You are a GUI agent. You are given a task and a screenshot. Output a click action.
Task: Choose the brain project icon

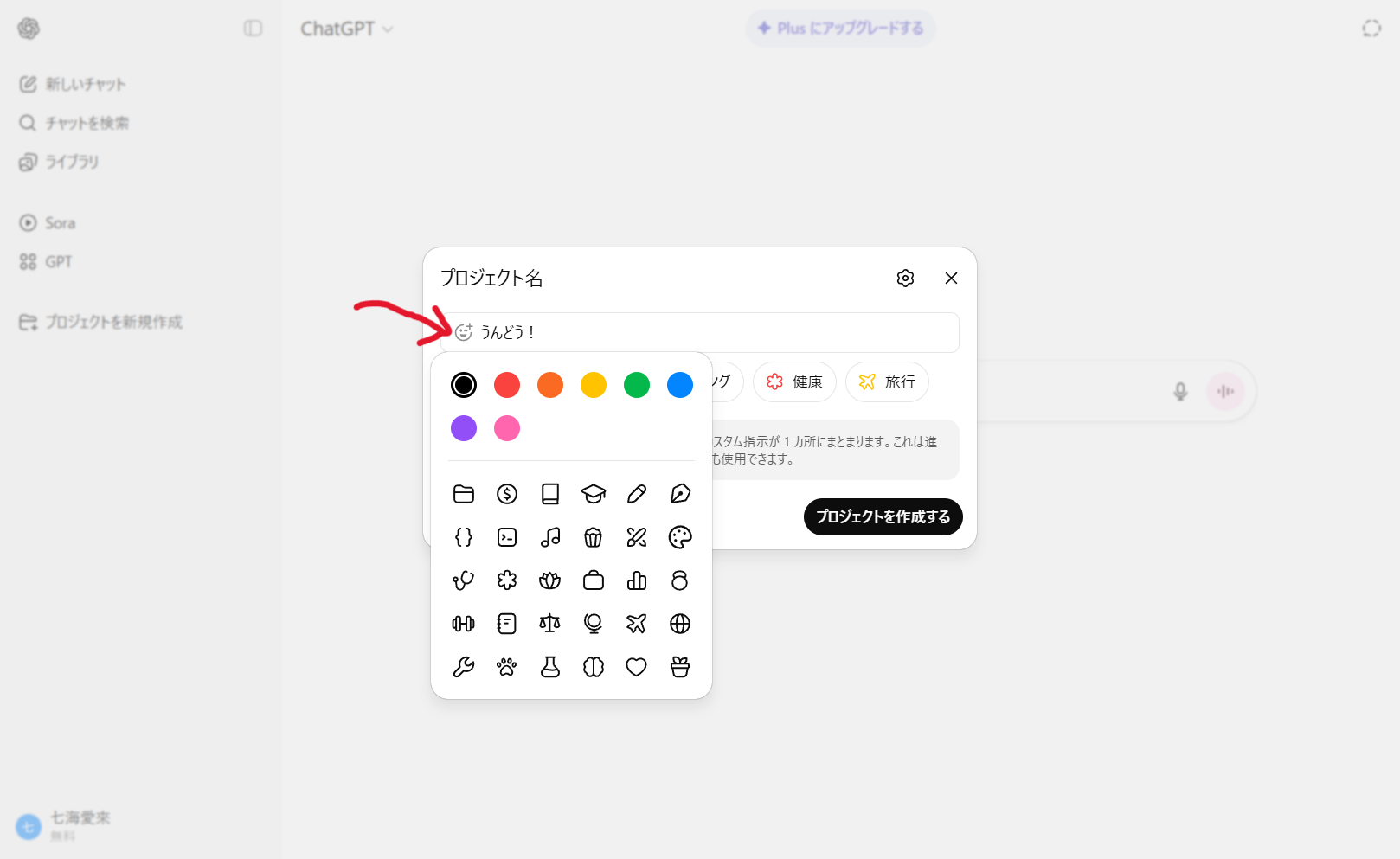click(x=594, y=667)
